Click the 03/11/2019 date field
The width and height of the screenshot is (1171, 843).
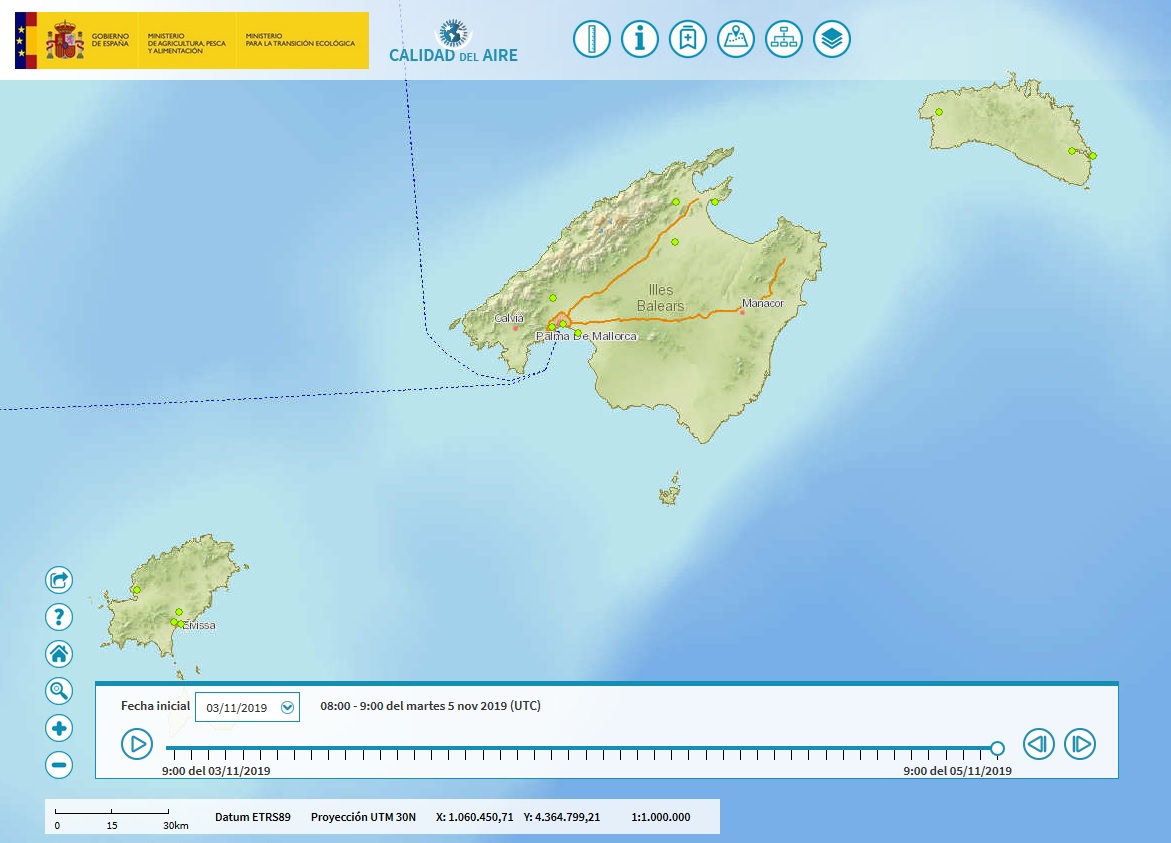click(237, 707)
